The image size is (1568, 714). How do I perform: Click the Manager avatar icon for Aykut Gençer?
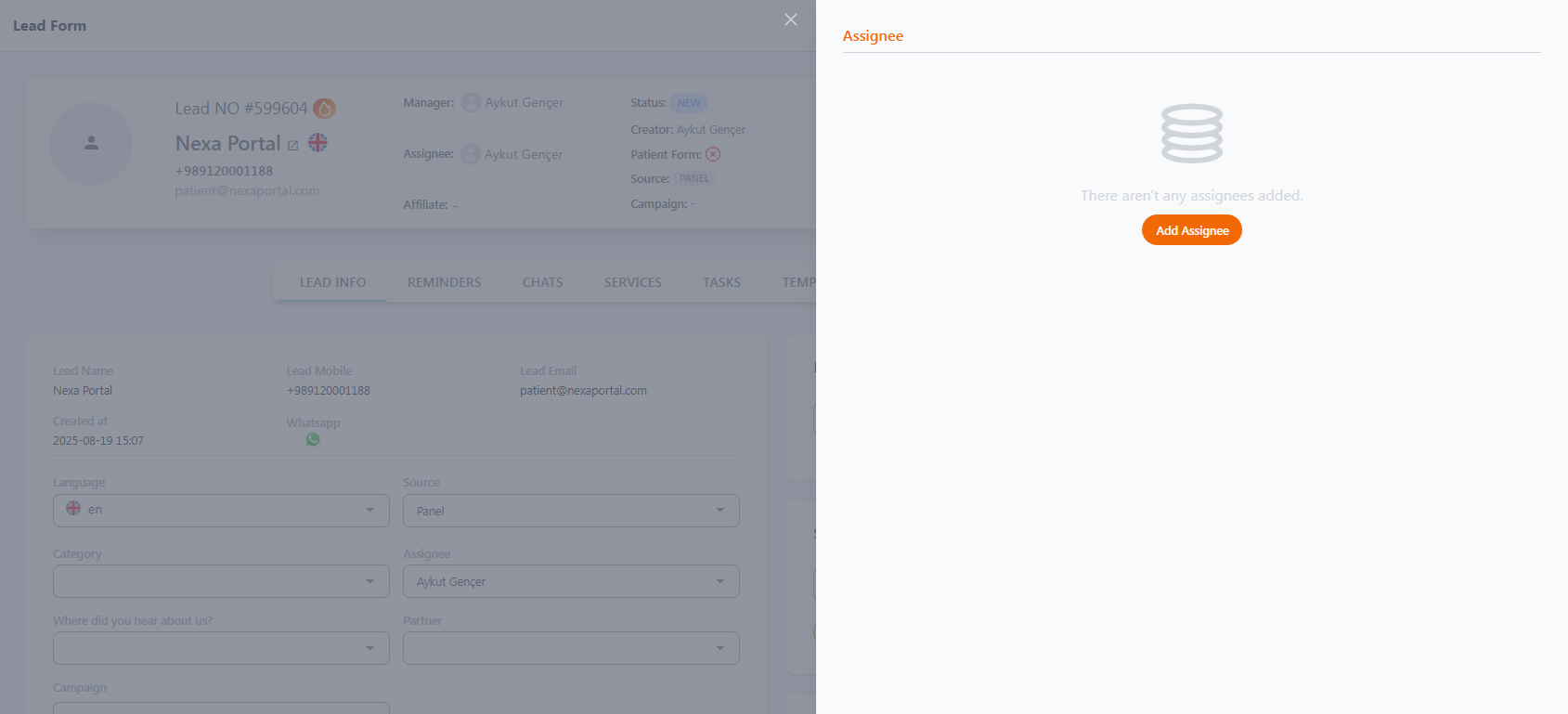tap(471, 102)
